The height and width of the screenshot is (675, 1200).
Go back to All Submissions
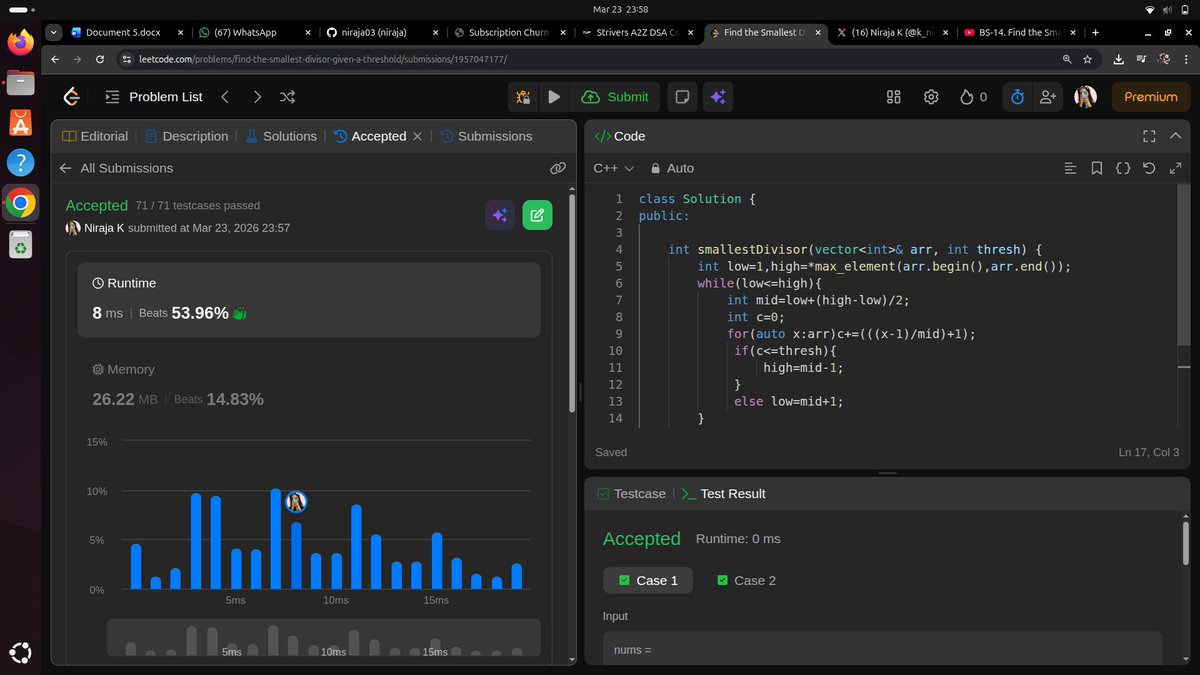pos(116,168)
